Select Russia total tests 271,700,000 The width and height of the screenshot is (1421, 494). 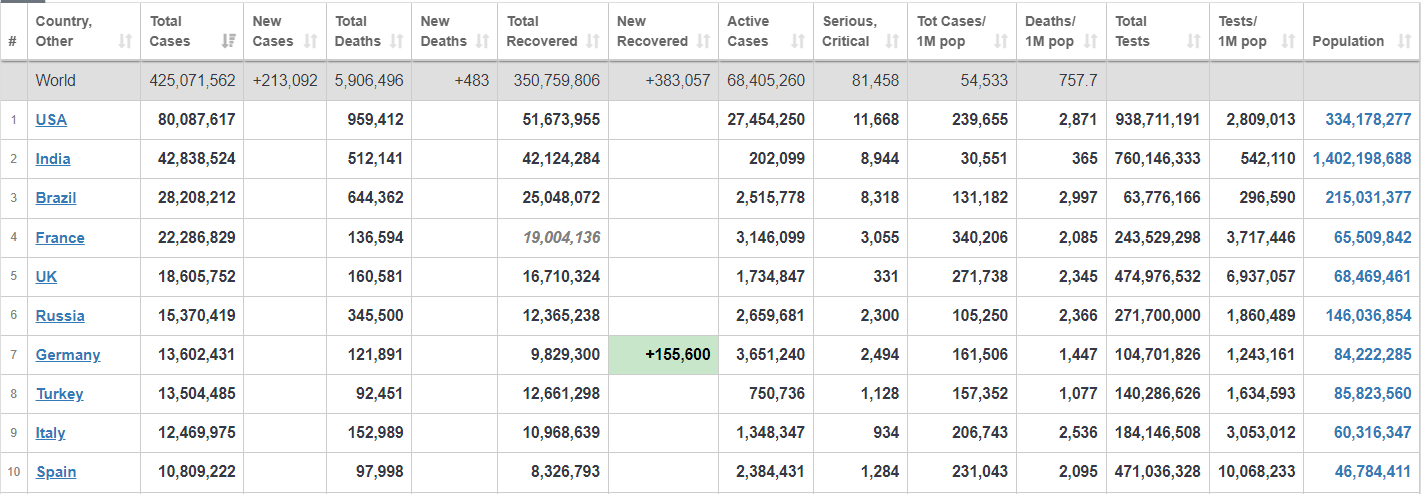click(x=1158, y=316)
